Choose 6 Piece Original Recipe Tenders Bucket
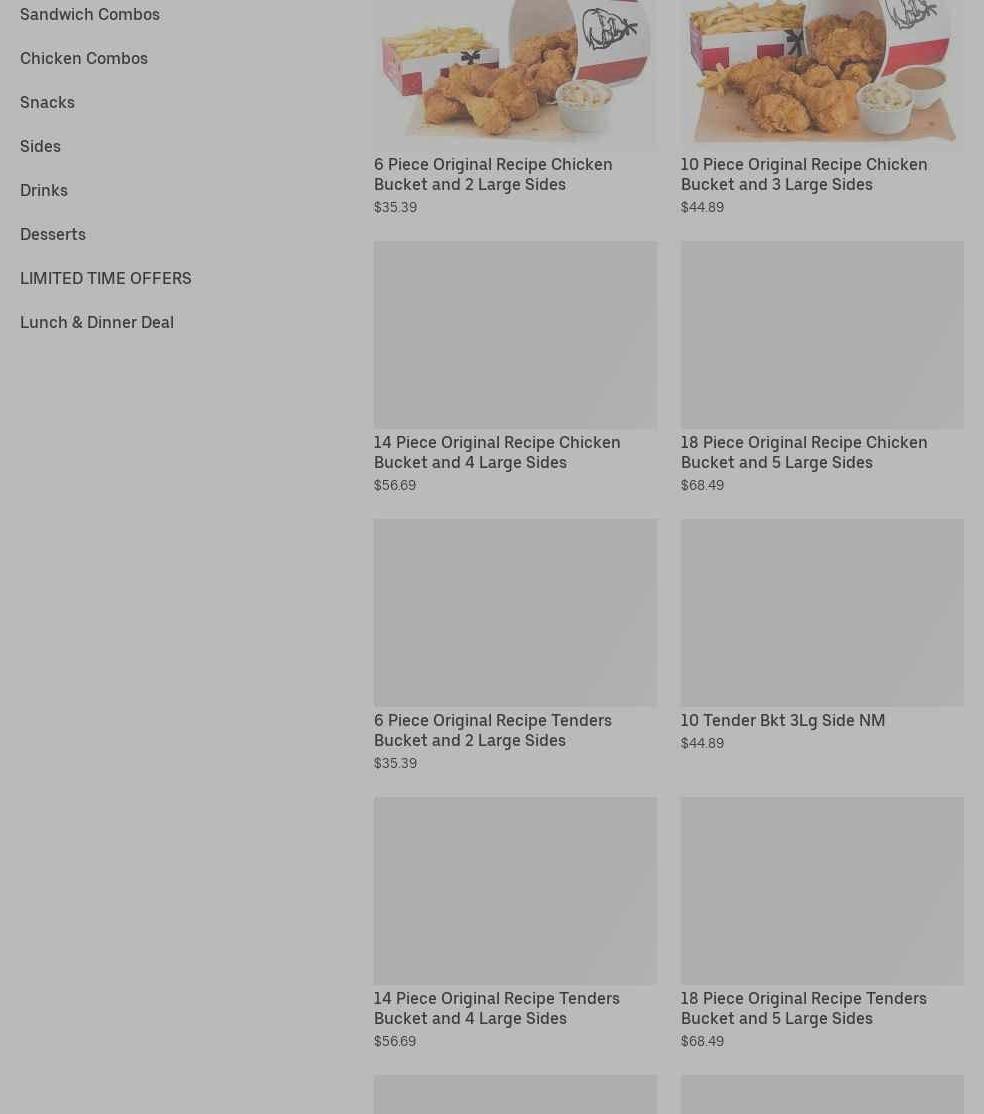Viewport: 984px width, 1114px height. (492, 730)
